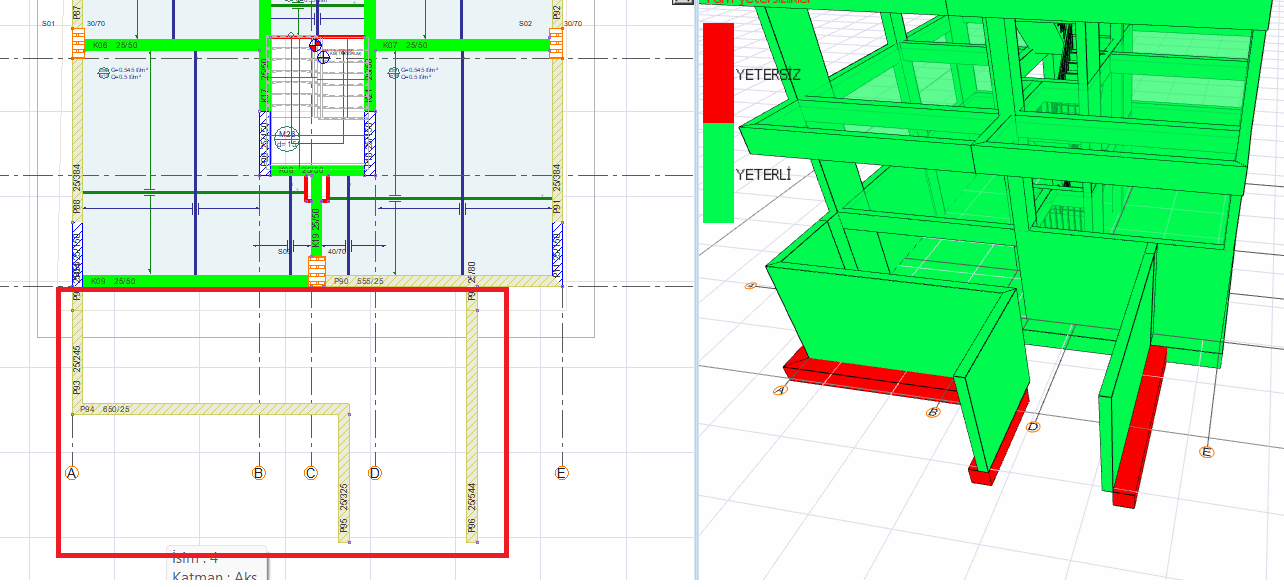Select the left slab load symbol
The height and width of the screenshot is (587, 1284).
[x=103, y=73]
